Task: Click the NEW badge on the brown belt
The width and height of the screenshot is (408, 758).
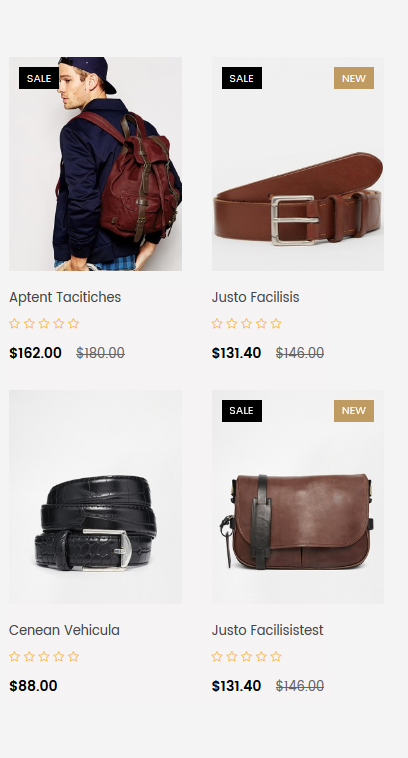Action: [354, 78]
